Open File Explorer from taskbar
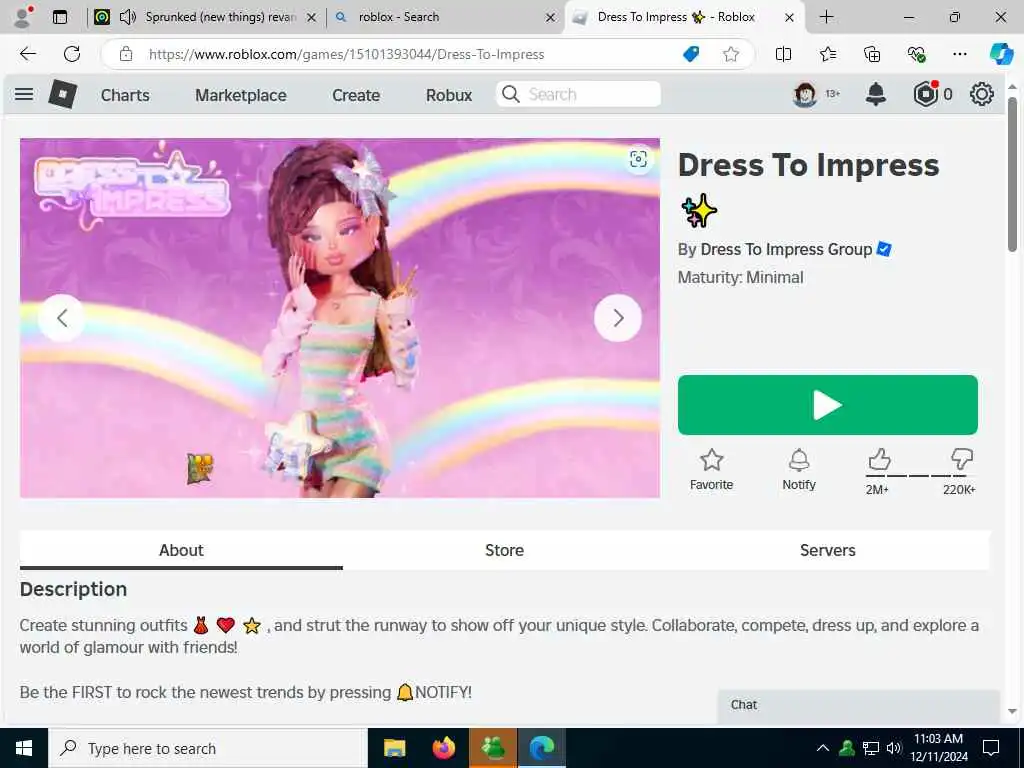The image size is (1024, 768). [x=394, y=748]
